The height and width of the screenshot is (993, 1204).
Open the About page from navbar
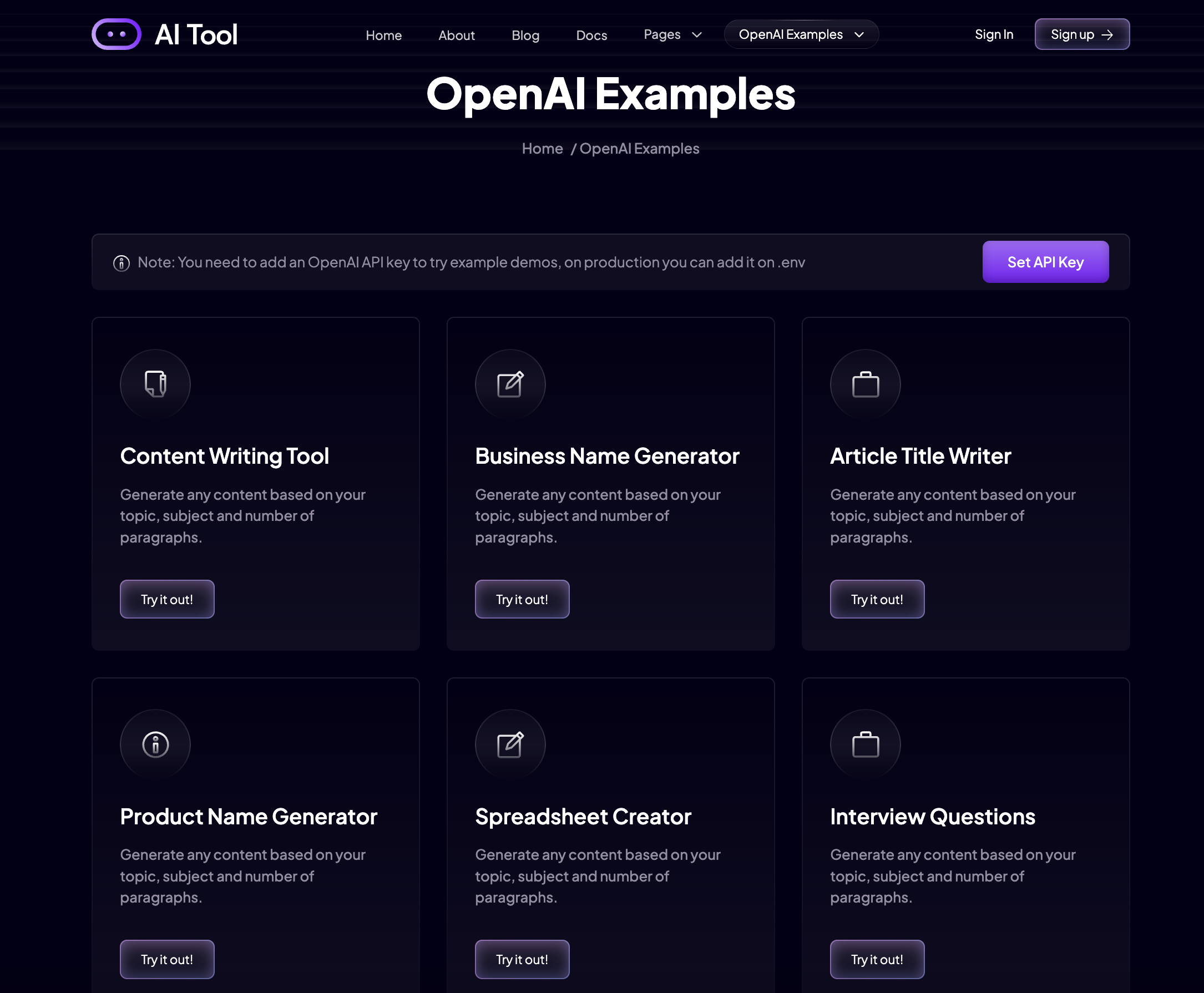click(x=457, y=35)
